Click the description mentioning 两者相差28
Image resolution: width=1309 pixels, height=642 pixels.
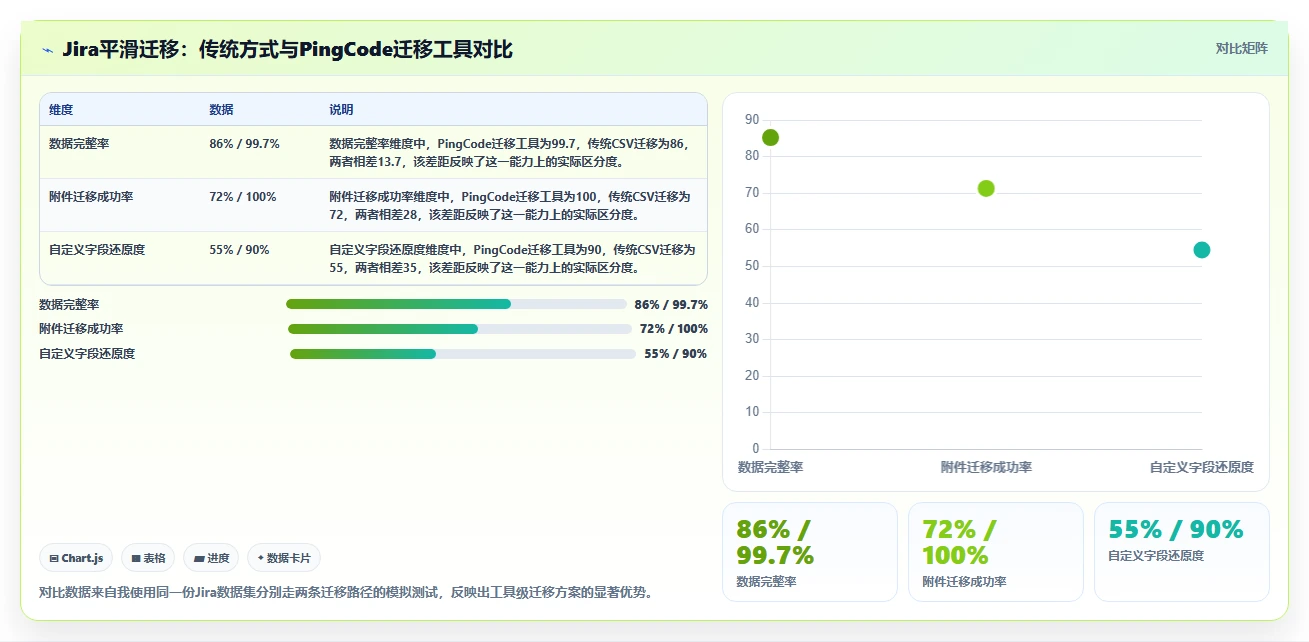click(513, 205)
